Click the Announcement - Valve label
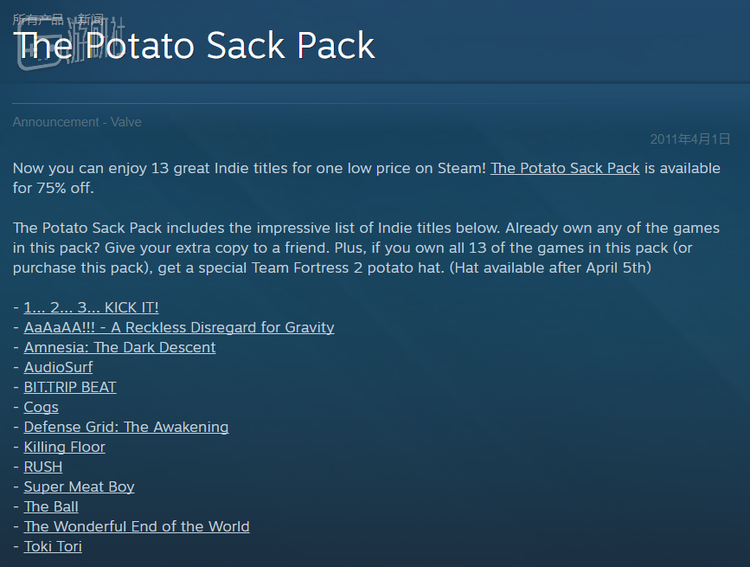This screenshot has height=567, width=750. pos(77,122)
